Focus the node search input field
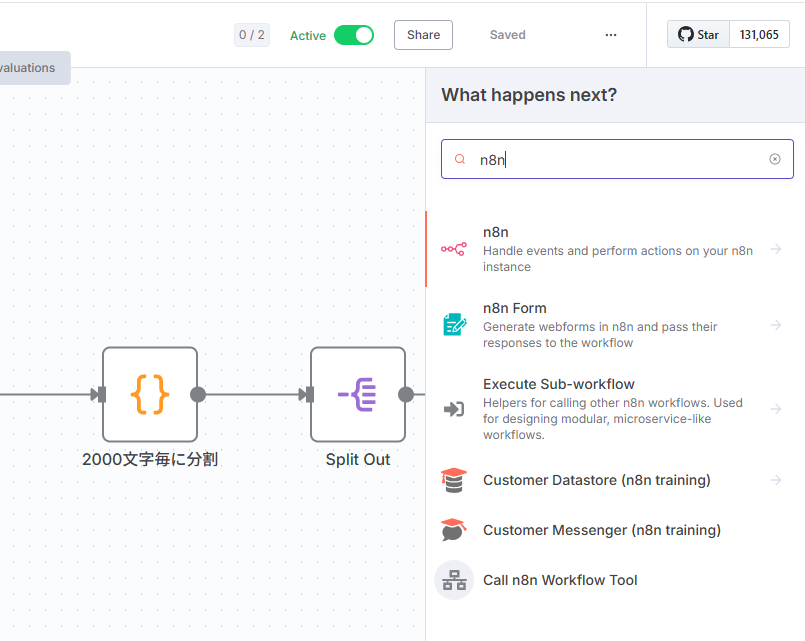 tap(617, 159)
